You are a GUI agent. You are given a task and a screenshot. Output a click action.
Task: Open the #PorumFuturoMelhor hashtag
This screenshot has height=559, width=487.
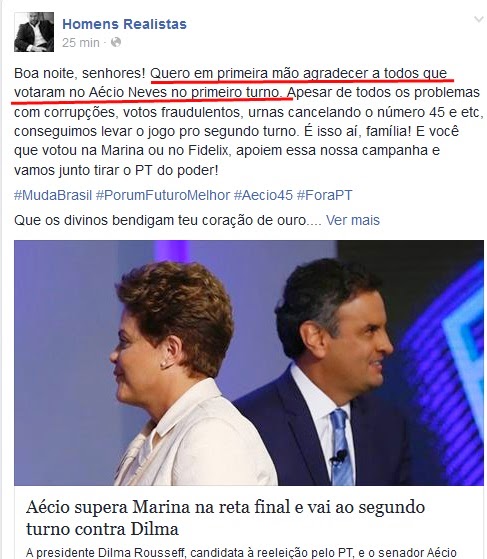163,195
